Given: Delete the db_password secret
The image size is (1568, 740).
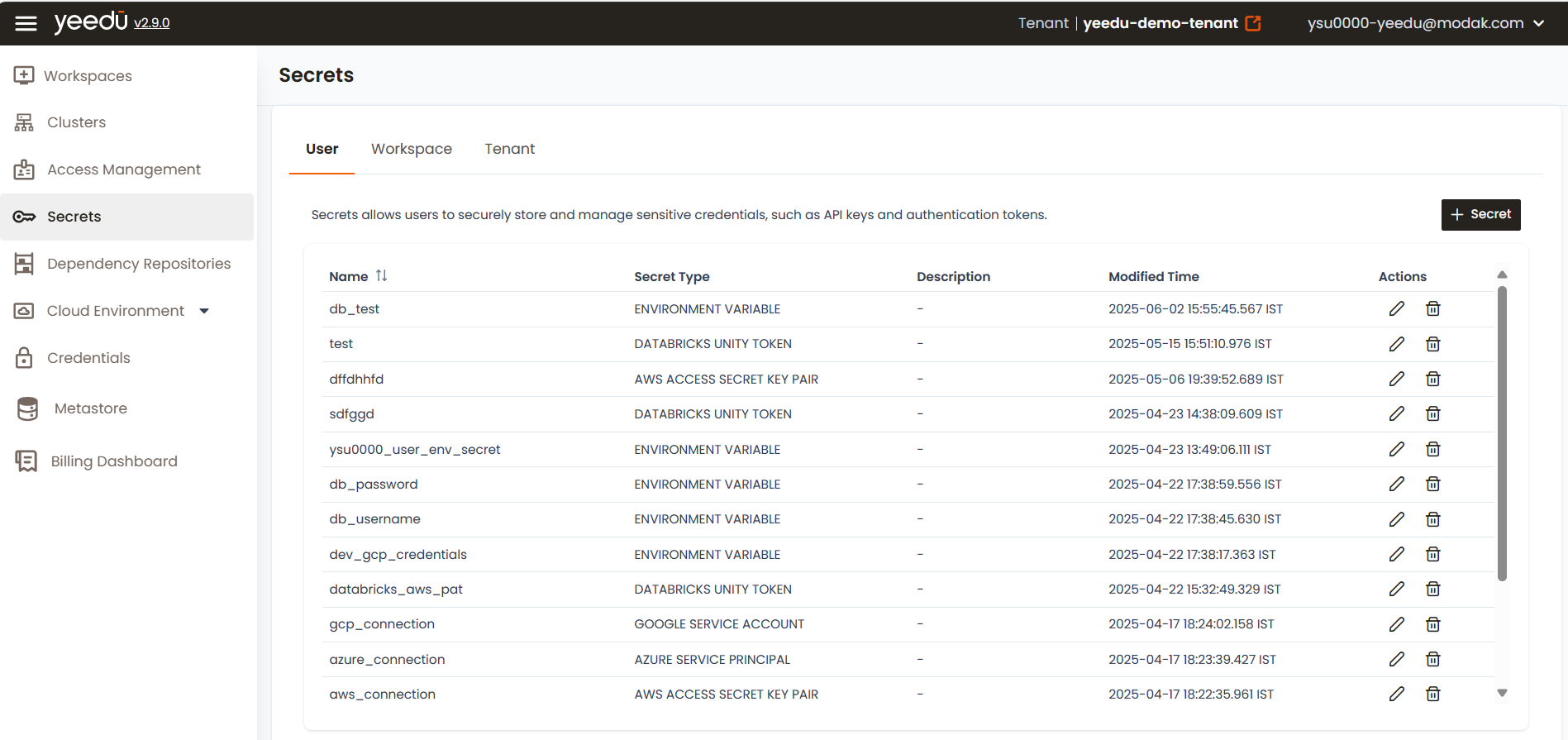Looking at the screenshot, I should point(1433,484).
